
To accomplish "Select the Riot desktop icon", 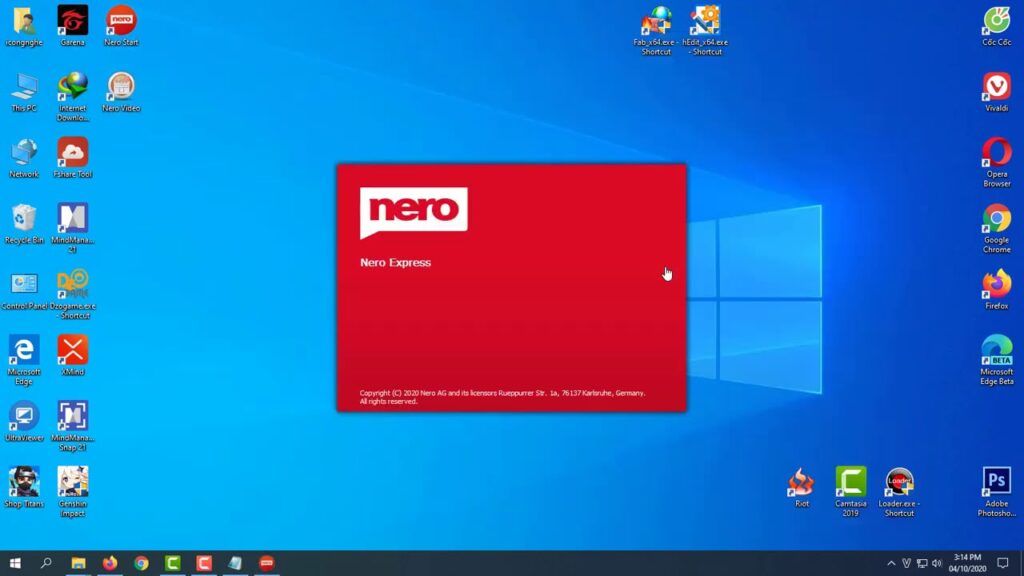I will [x=802, y=488].
